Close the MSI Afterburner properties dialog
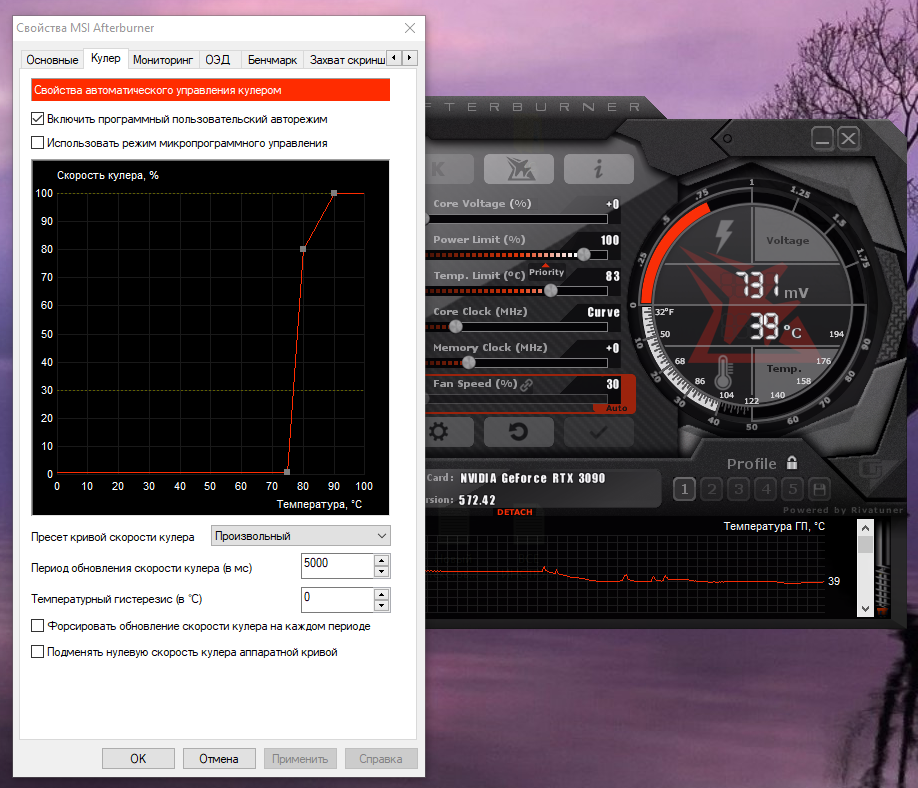The height and width of the screenshot is (788, 918). (x=410, y=28)
